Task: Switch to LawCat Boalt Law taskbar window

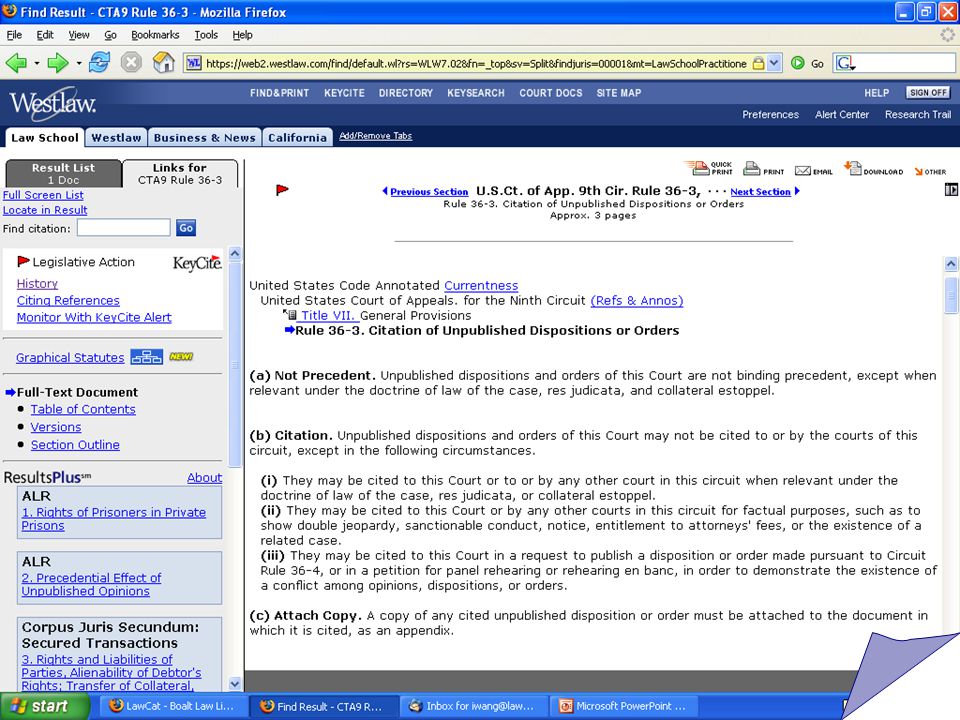Action: pos(173,706)
